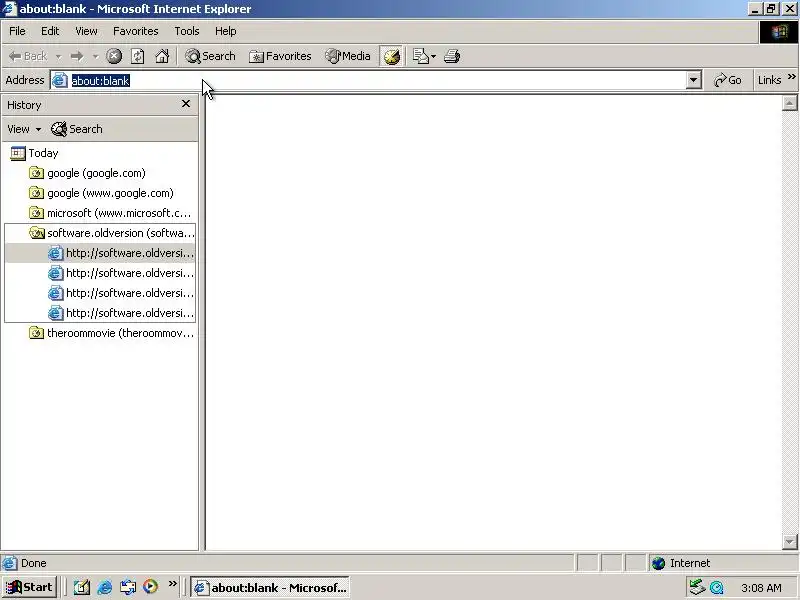Open the Favorites toolbar button

click(280, 56)
